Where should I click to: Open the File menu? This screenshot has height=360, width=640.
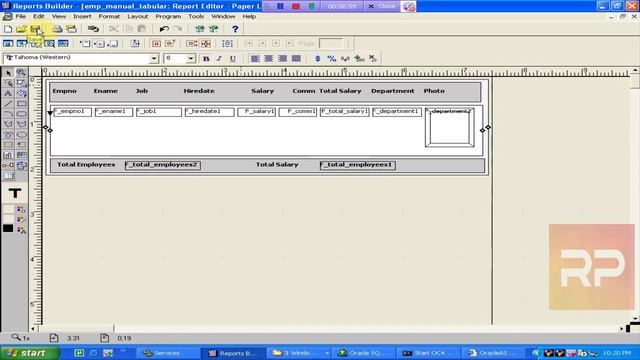pos(20,16)
